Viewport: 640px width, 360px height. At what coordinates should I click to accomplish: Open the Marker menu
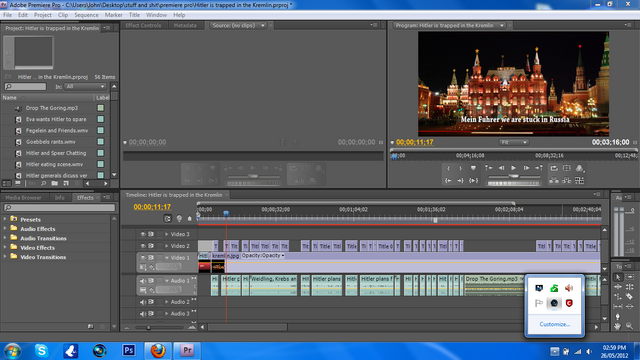(x=113, y=15)
